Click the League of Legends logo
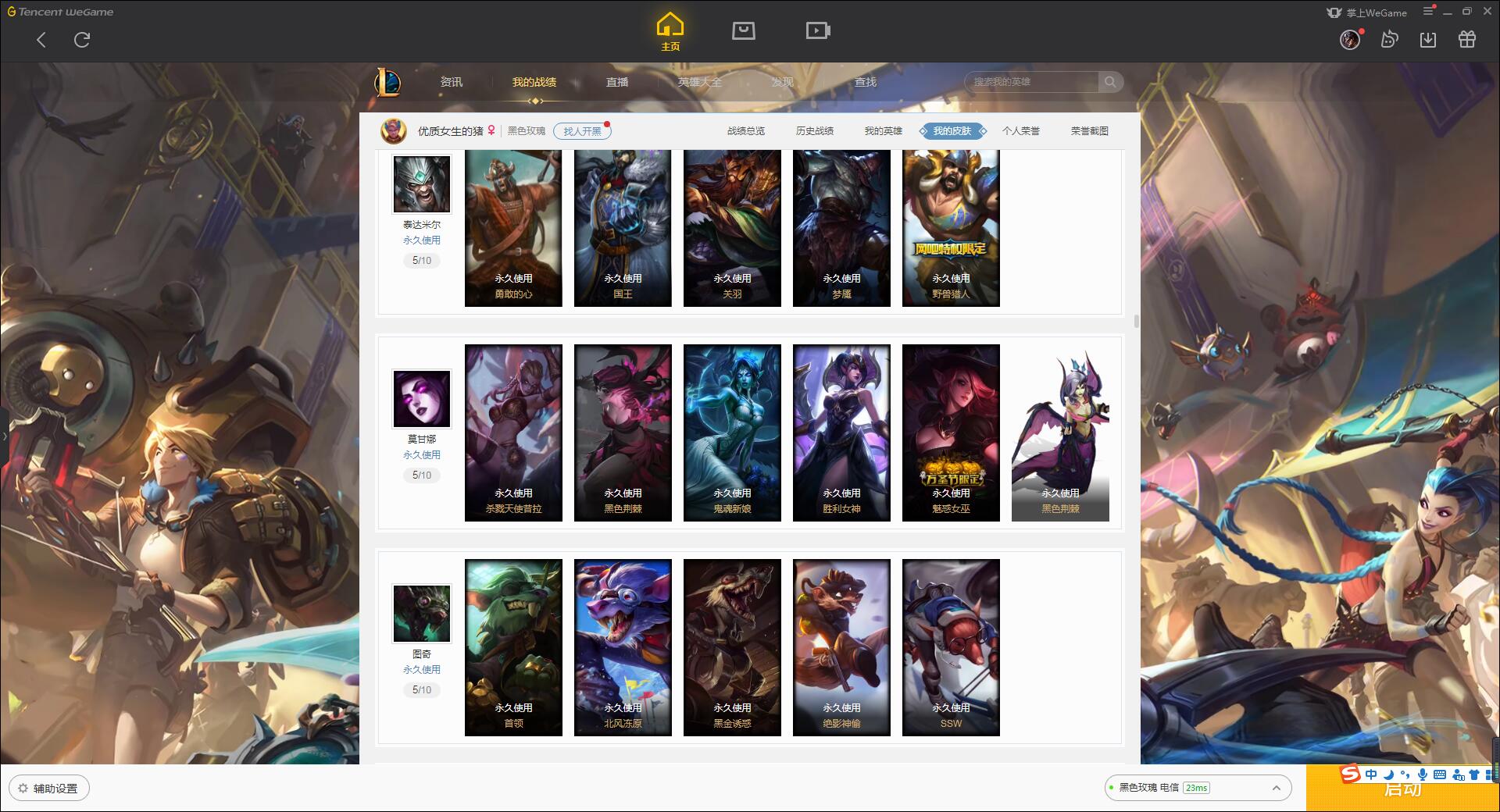This screenshot has width=1500, height=812. 387,82
